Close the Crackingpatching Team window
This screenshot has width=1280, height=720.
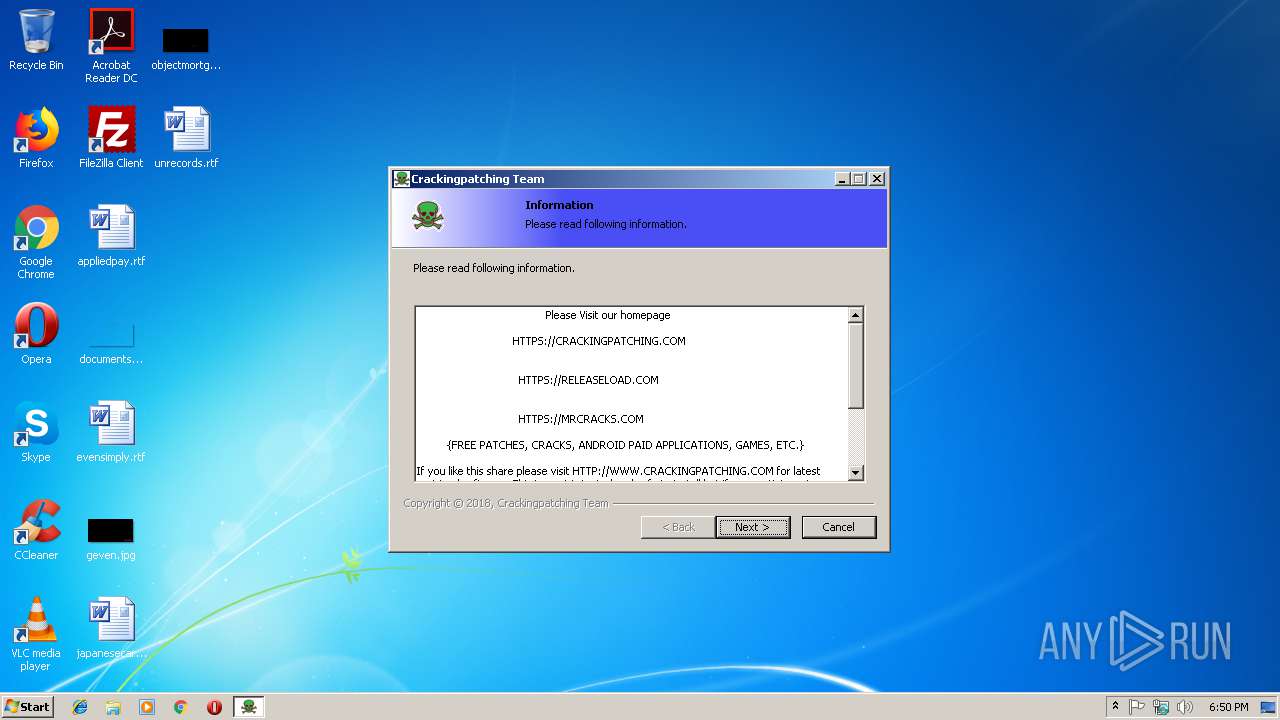pos(877,179)
